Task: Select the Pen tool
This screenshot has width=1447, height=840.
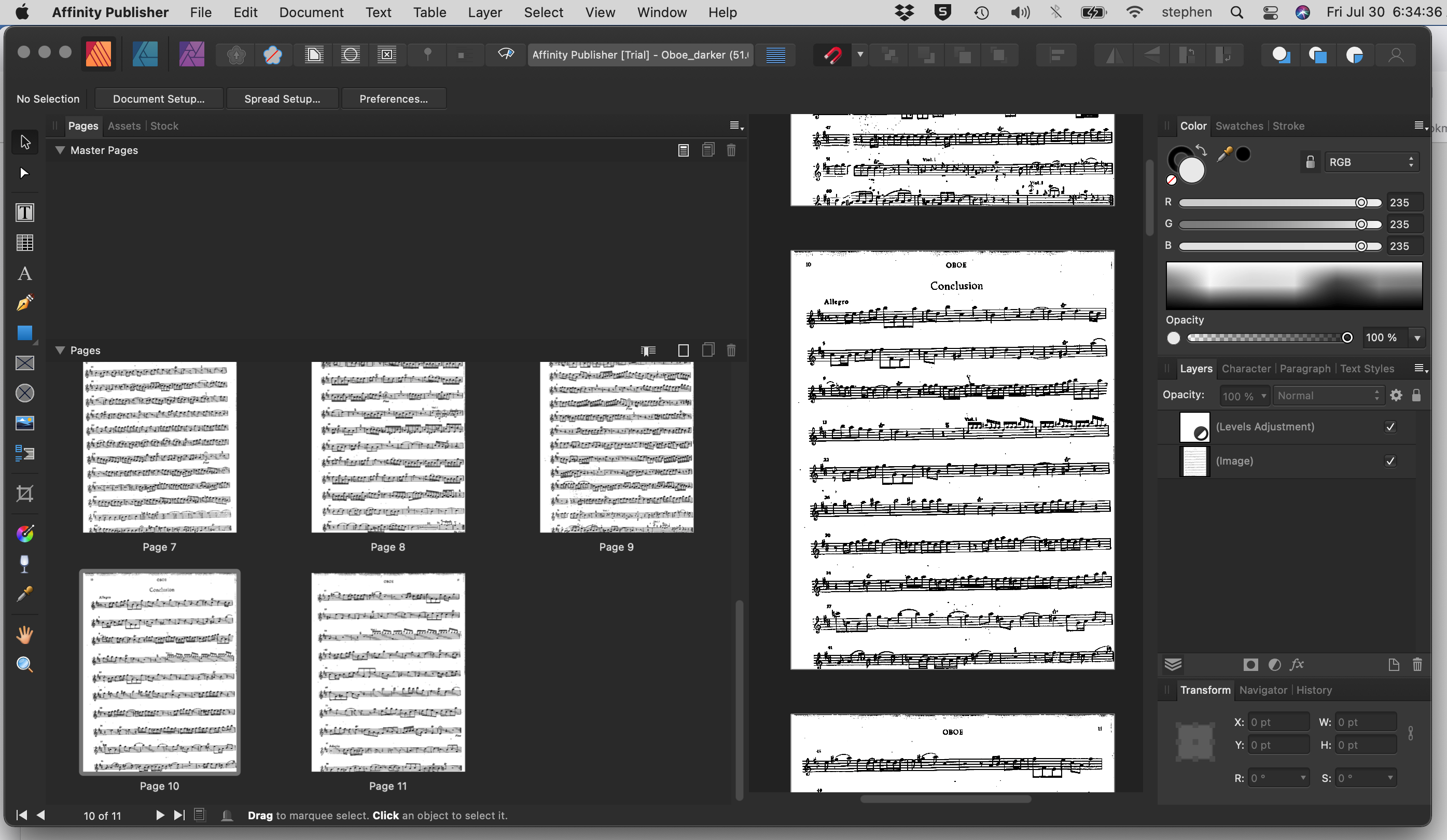Action: 25,303
